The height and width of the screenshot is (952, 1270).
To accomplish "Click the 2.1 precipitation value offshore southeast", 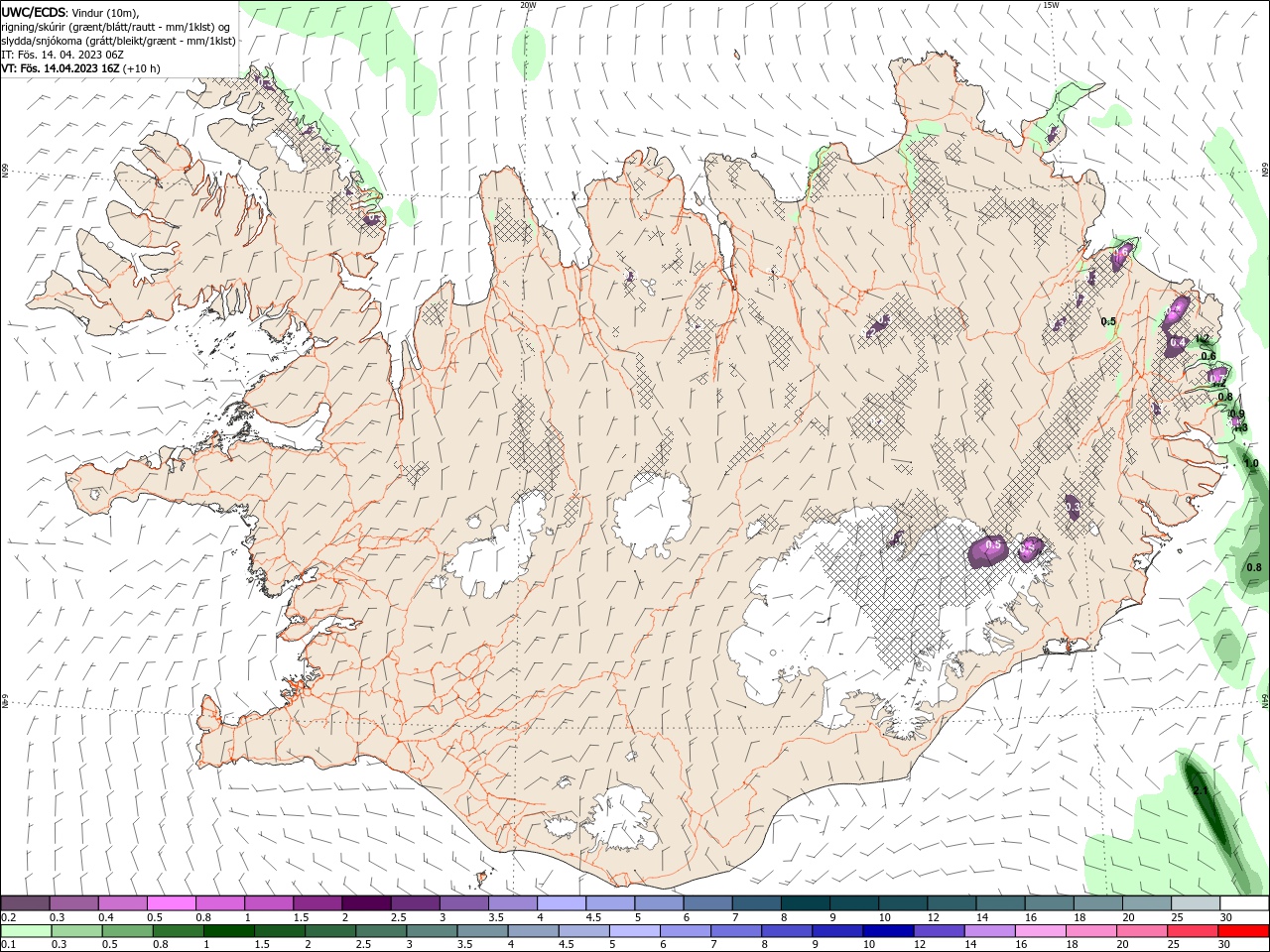I will [1200, 790].
